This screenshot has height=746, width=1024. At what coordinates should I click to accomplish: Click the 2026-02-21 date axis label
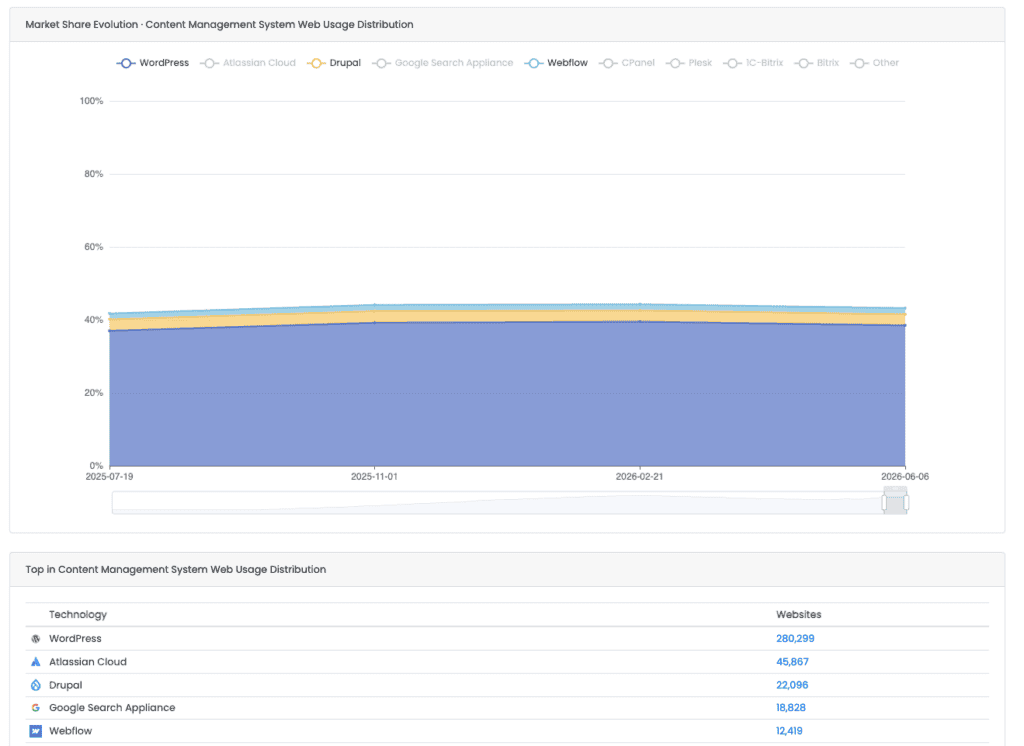coord(639,477)
